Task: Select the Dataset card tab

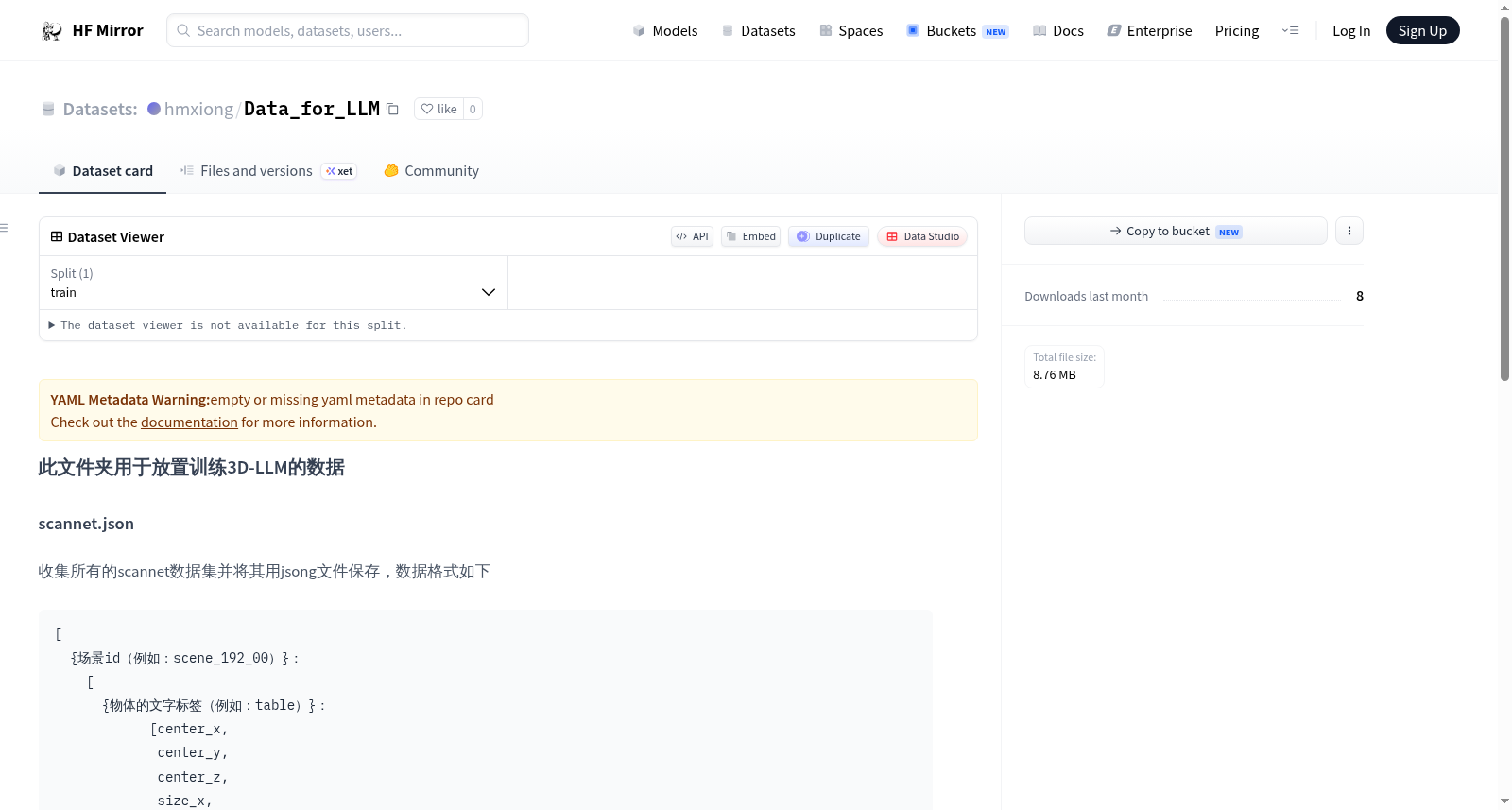Action: click(x=102, y=171)
